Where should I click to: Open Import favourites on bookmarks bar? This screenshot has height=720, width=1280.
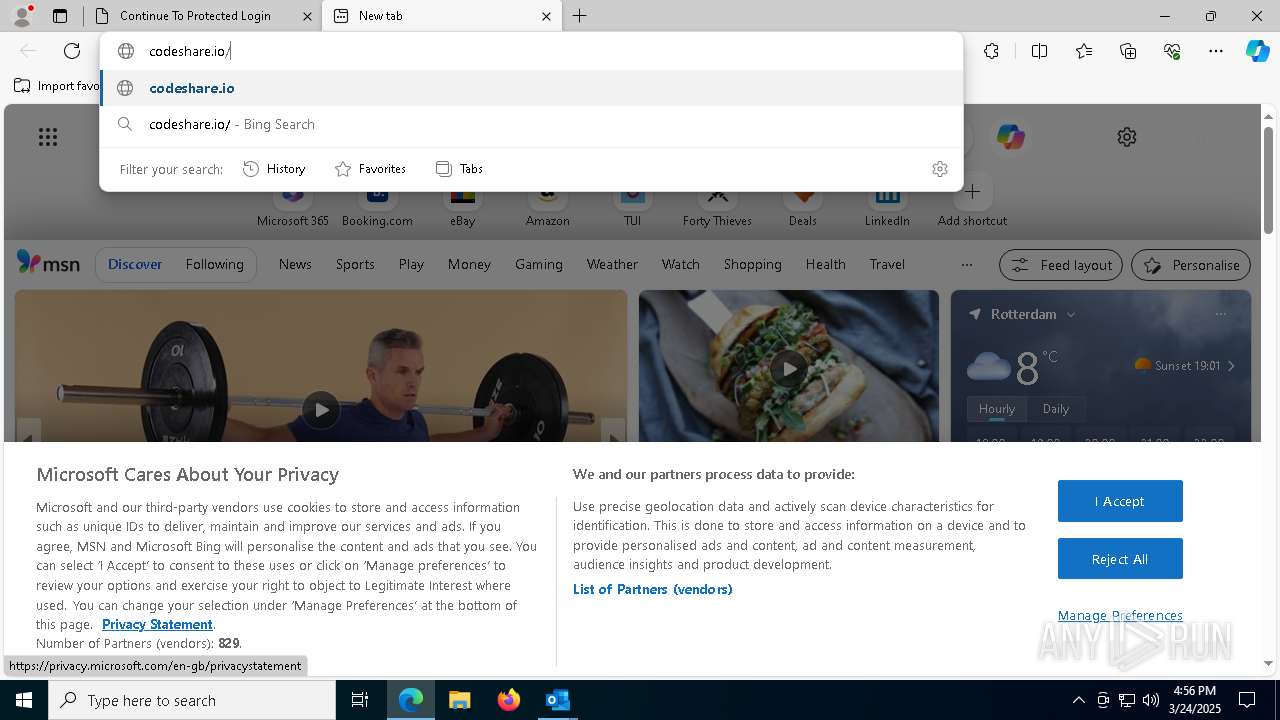(x=57, y=86)
